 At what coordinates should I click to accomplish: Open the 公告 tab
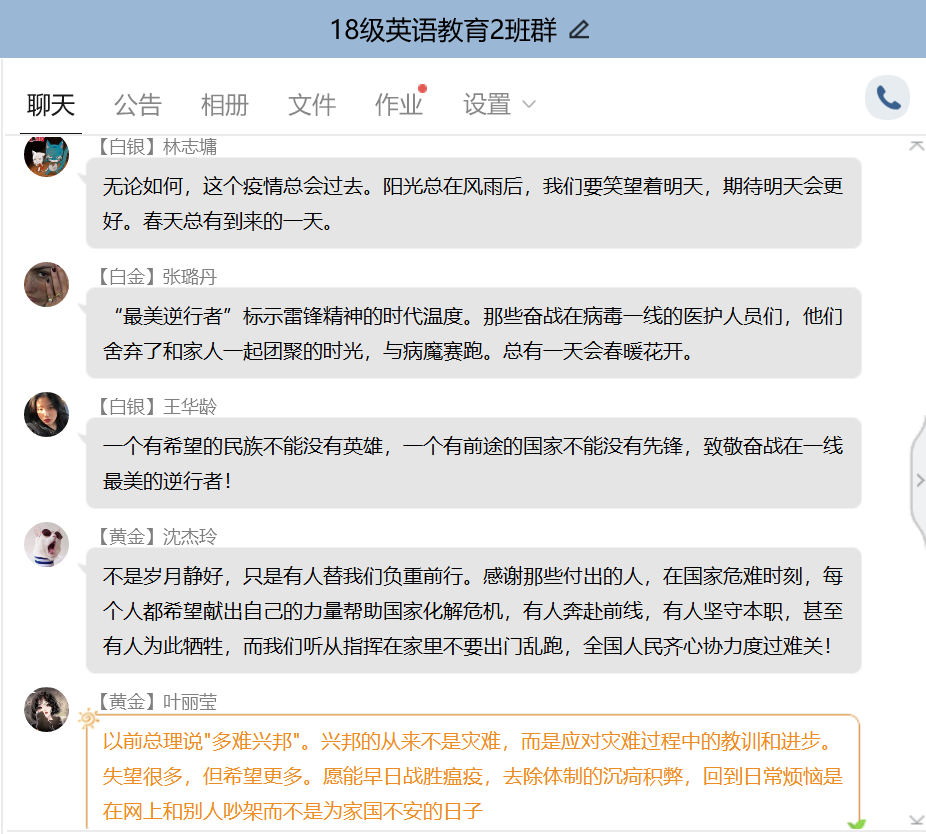coord(138,105)
